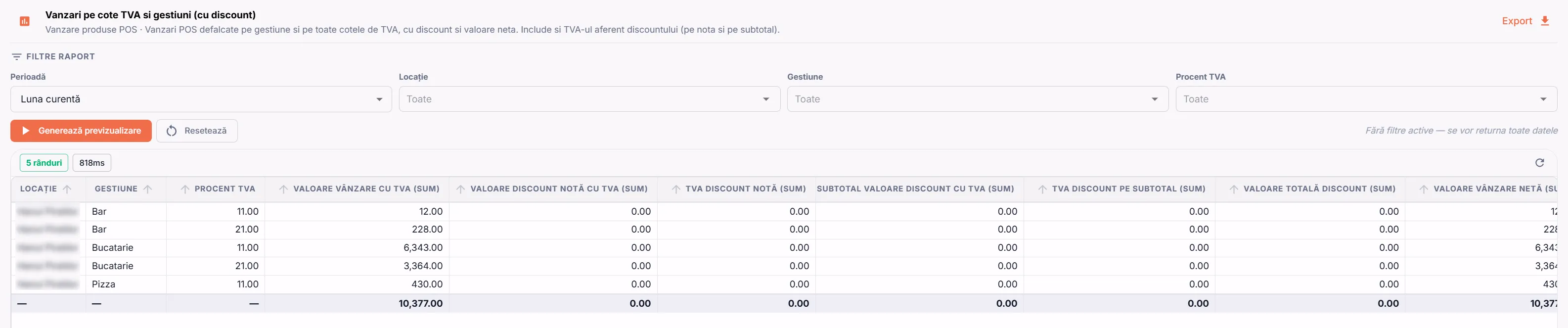Open the Procent TVA filter dropdown
The width and height of the screenshot is (1568, 328).
point(1366,99)
